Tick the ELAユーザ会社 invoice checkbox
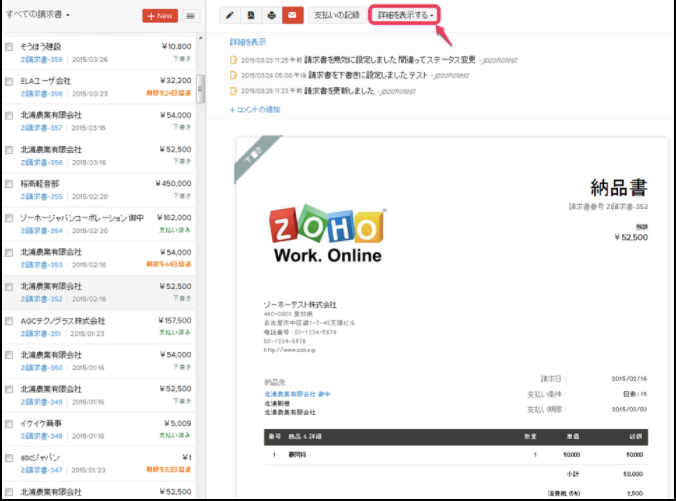 point(9,81)
